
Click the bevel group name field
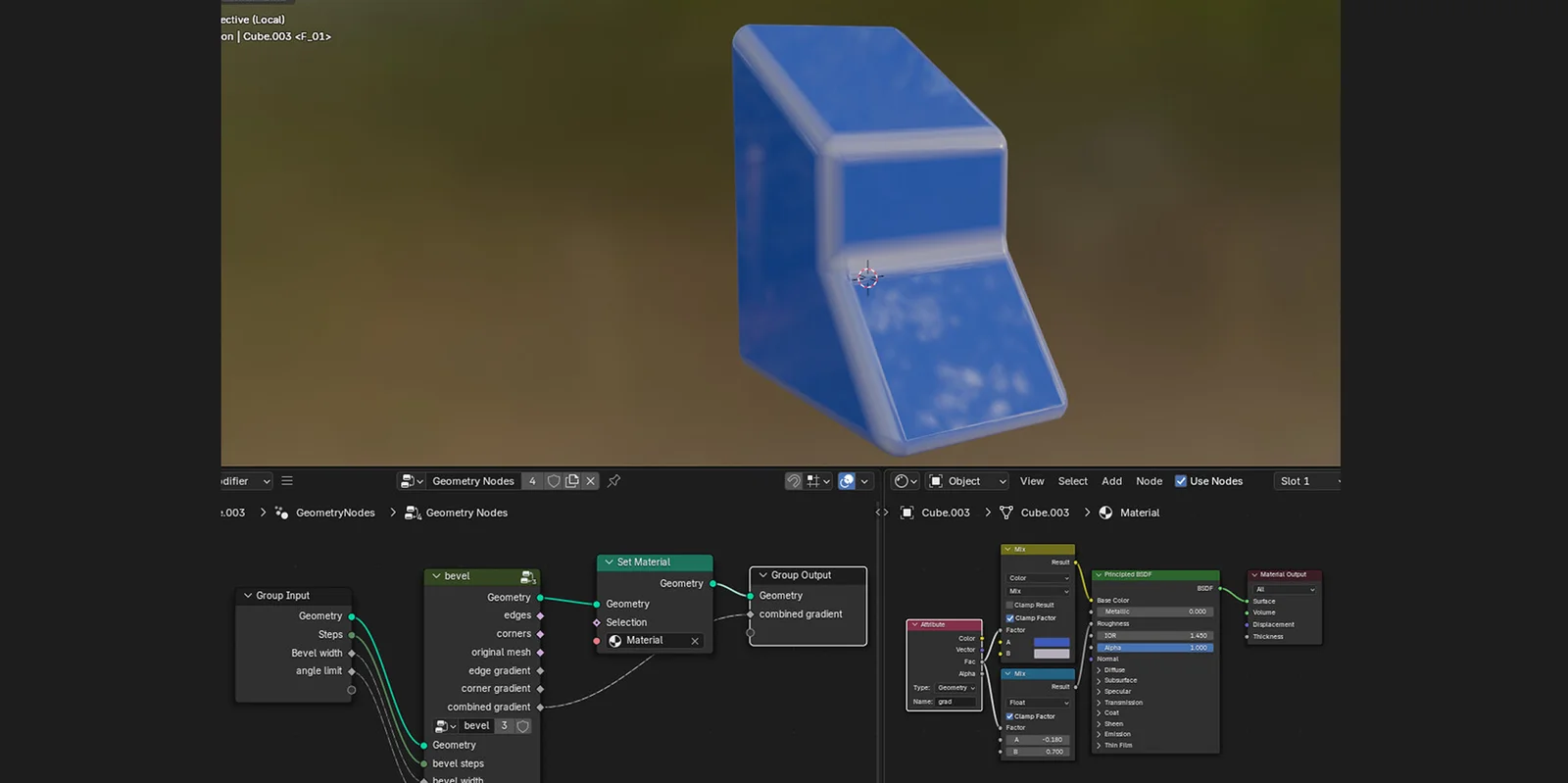click(477, 726)
